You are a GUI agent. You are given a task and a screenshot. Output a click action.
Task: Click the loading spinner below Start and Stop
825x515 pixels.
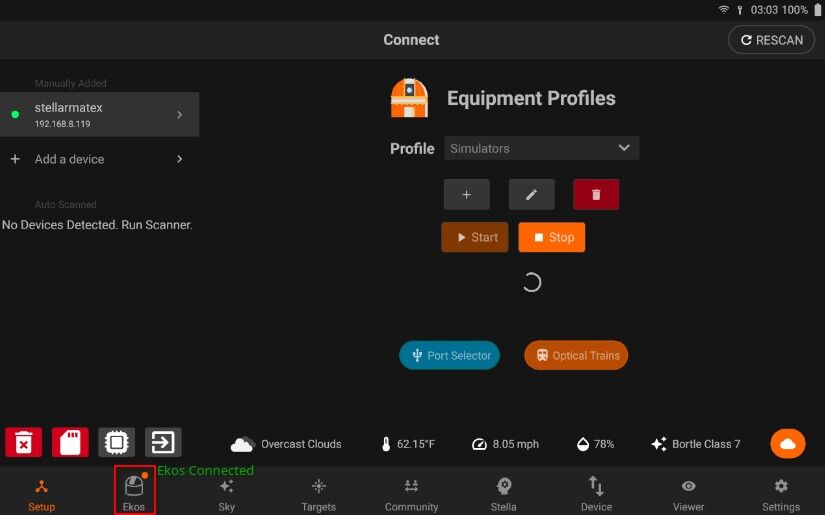pos(531,282)
